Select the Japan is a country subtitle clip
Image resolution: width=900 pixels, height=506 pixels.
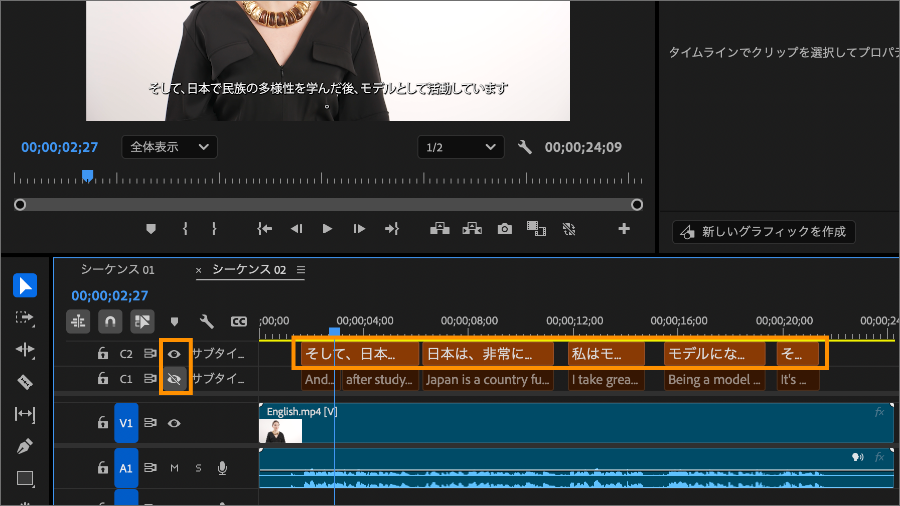point(488,379)
